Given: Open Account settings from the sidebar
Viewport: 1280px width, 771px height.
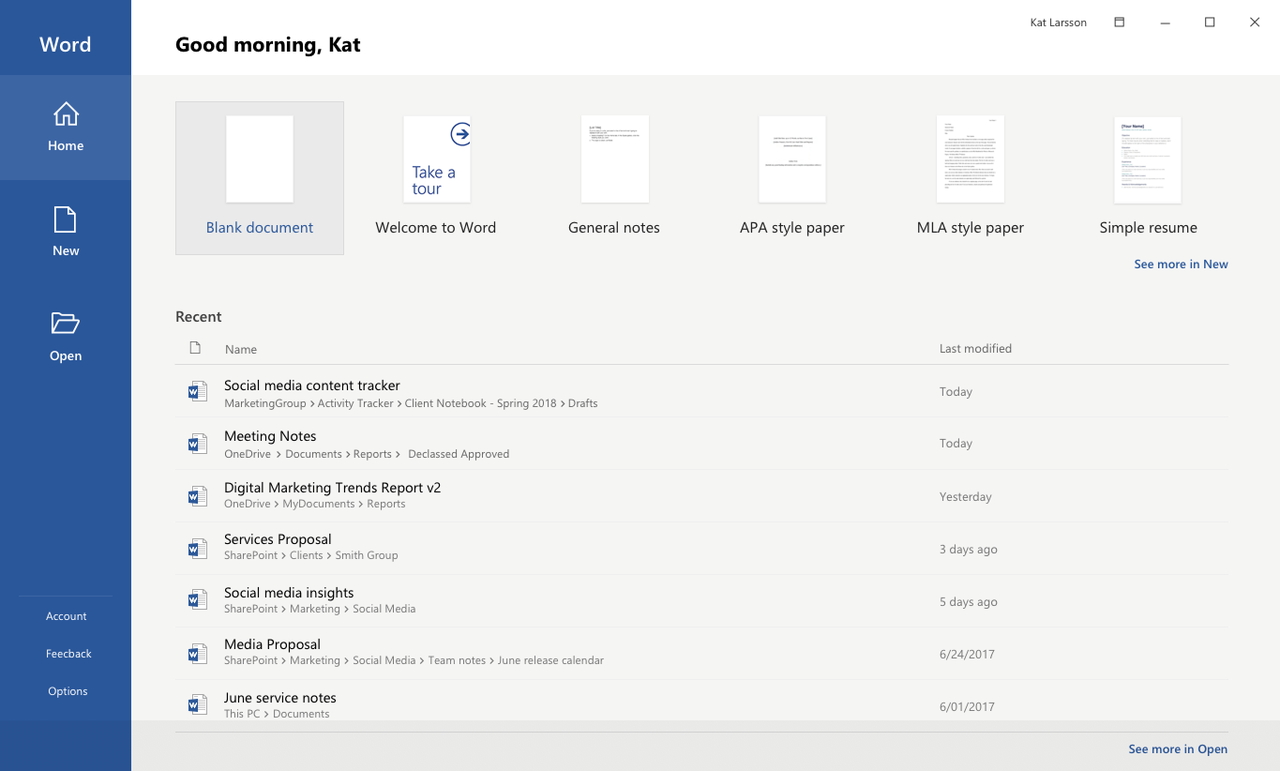Looking at the screenshot, I should tap(65, 616).
